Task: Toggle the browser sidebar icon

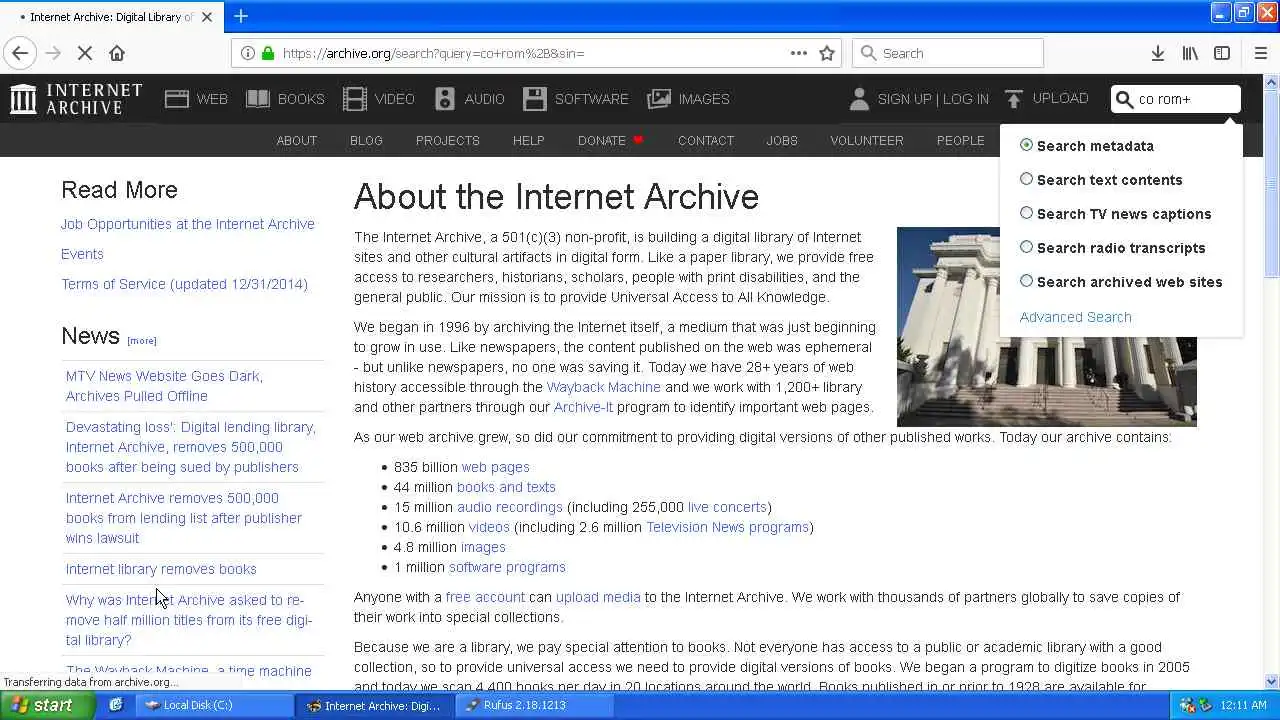Action: (x=1222, y=53)
